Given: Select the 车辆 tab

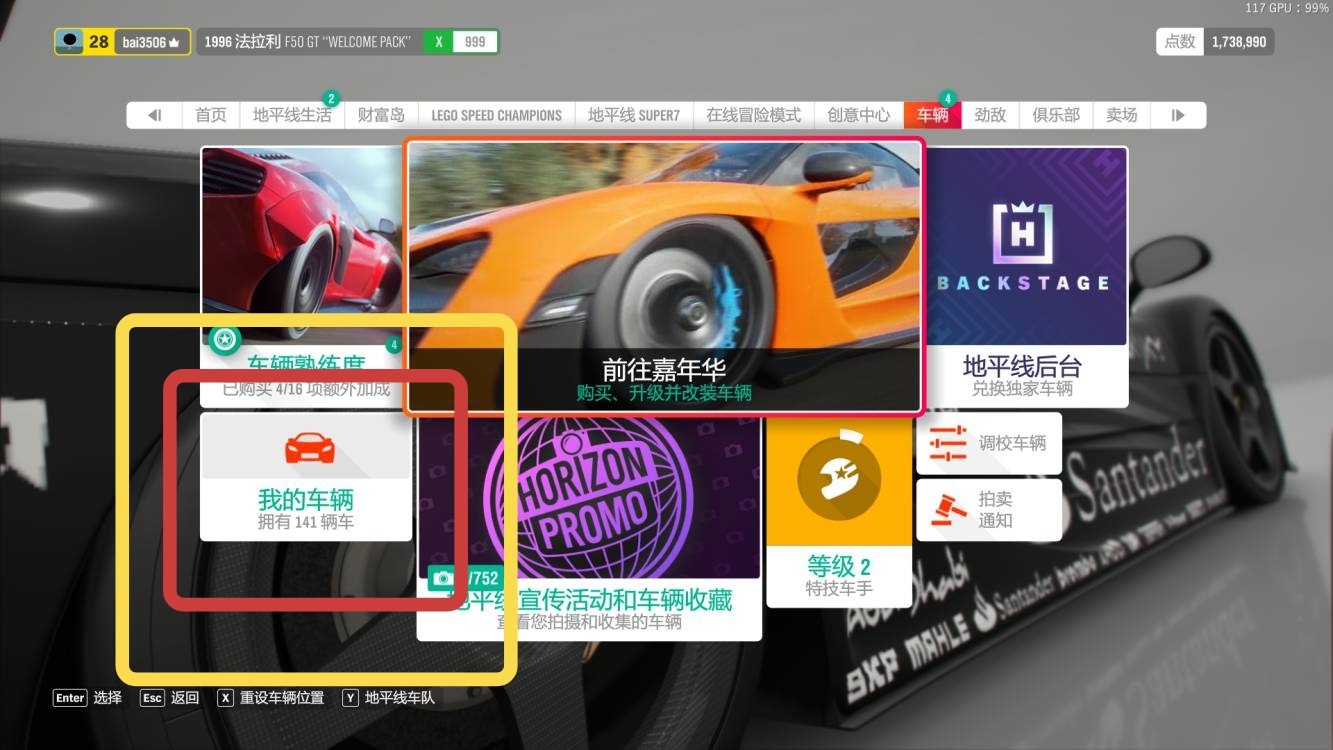Looking at the screenshot, I should (x=933, y=115).
